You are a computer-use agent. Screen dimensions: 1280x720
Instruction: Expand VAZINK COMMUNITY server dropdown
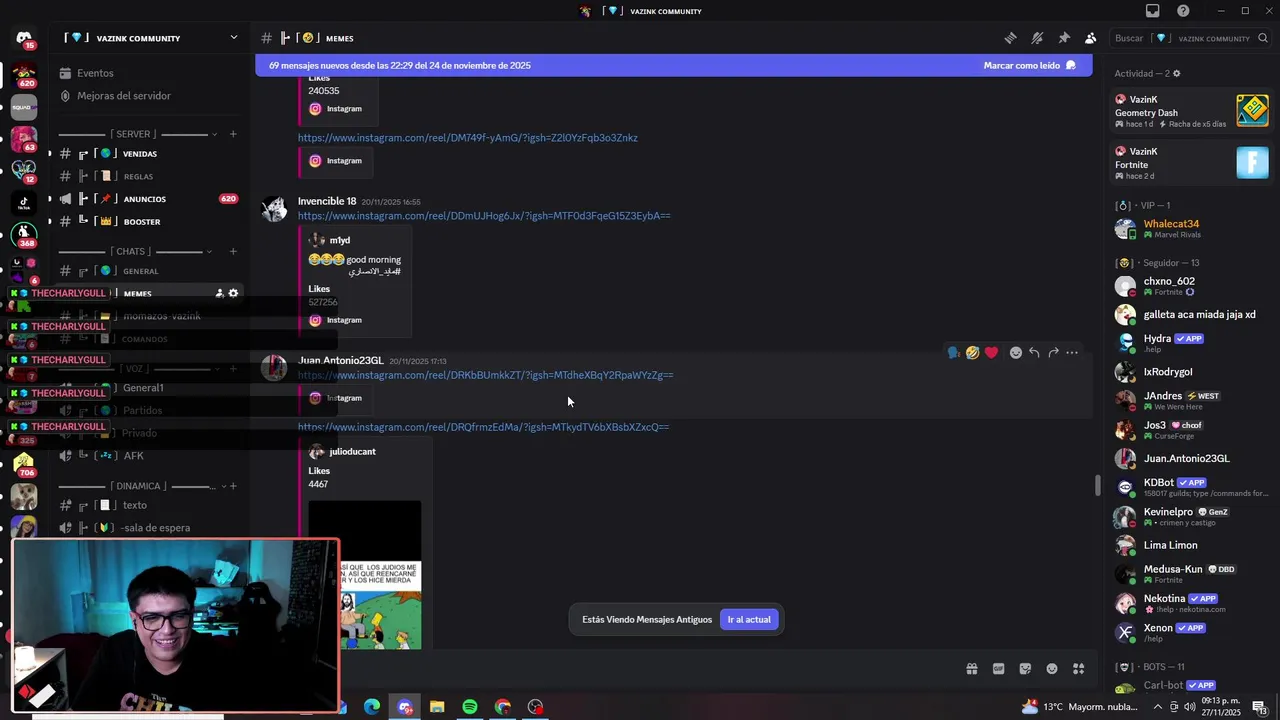coord(233,38)
